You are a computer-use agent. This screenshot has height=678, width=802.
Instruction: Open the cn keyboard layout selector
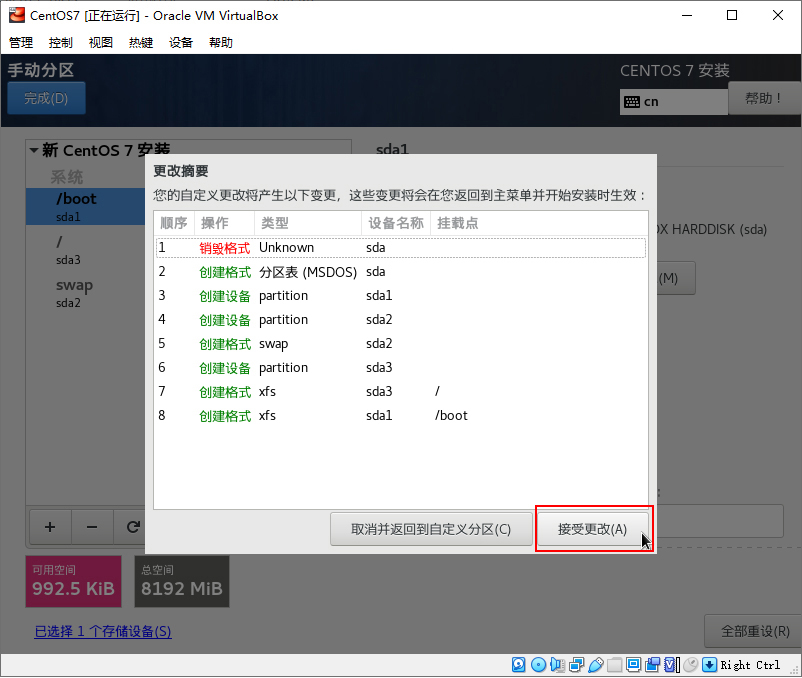(673, 102)
